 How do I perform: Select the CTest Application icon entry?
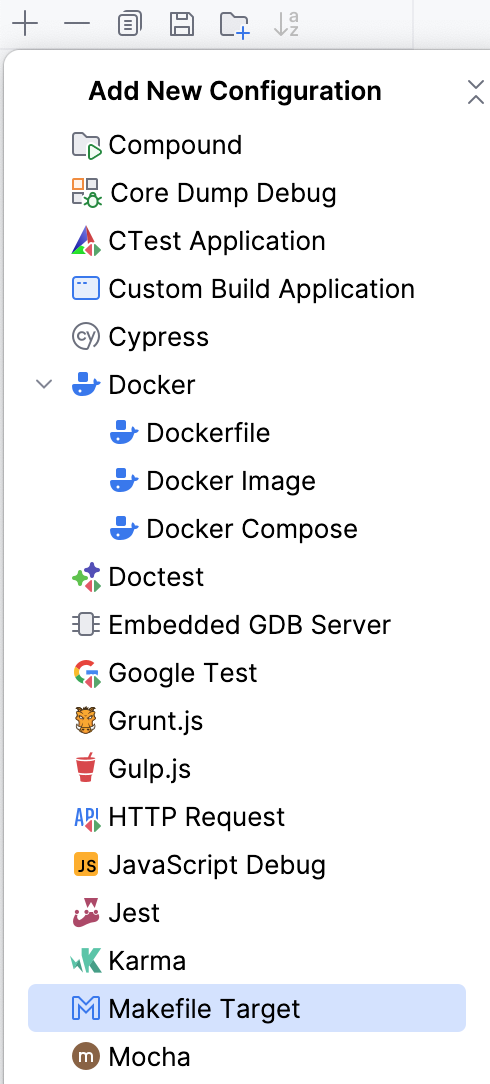coord(86,241)
